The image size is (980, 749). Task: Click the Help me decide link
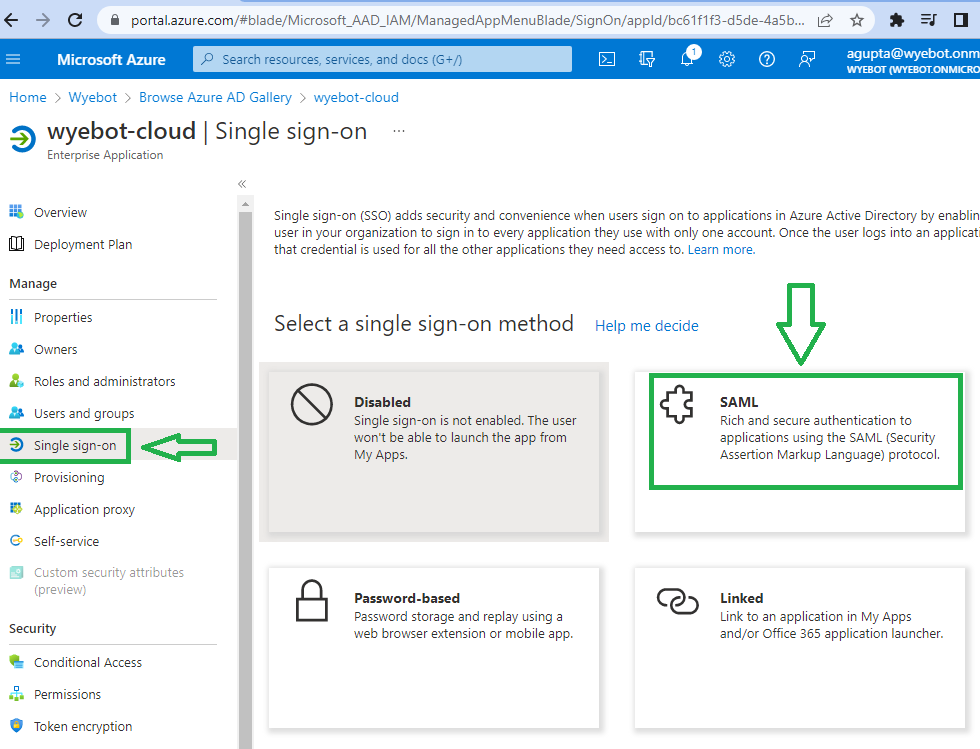pyautogui.click(x=646, y=326)
